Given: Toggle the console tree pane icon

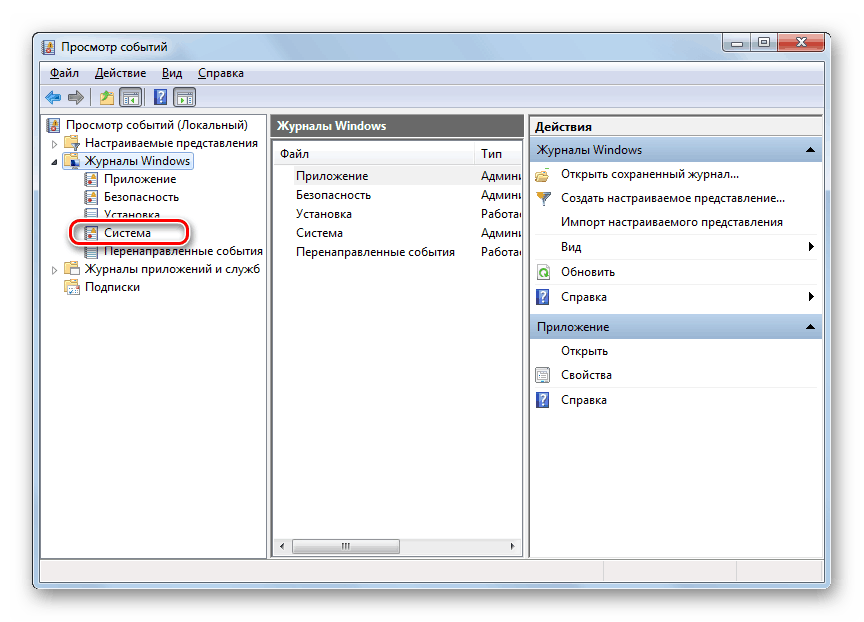Looking at the screenshot, I should [131, 98].
